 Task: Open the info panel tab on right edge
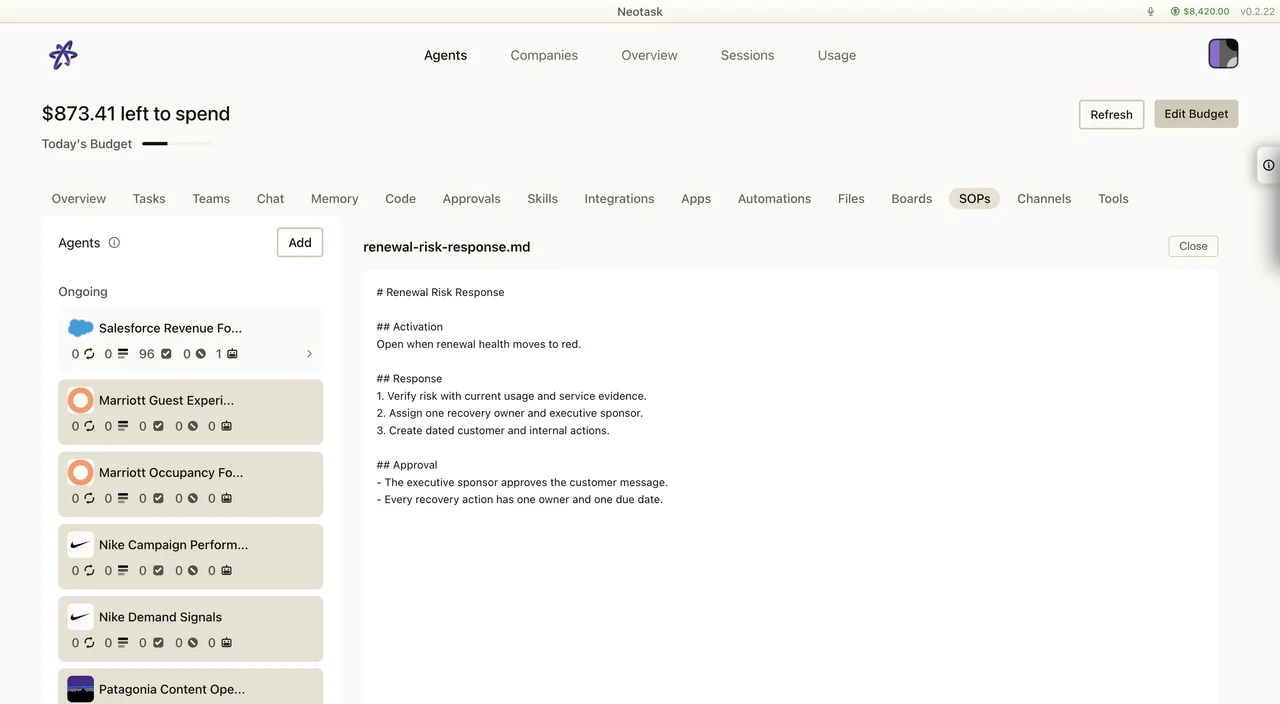1268,165
